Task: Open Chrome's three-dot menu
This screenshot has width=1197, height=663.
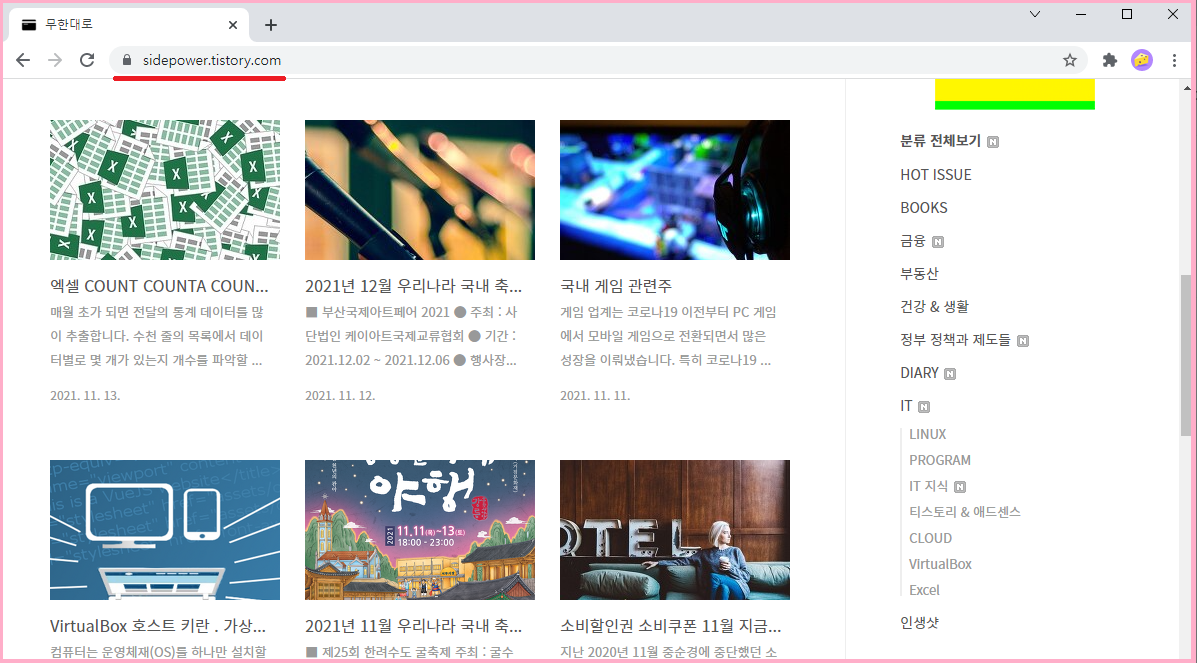Action: [x=1174, y=60]
